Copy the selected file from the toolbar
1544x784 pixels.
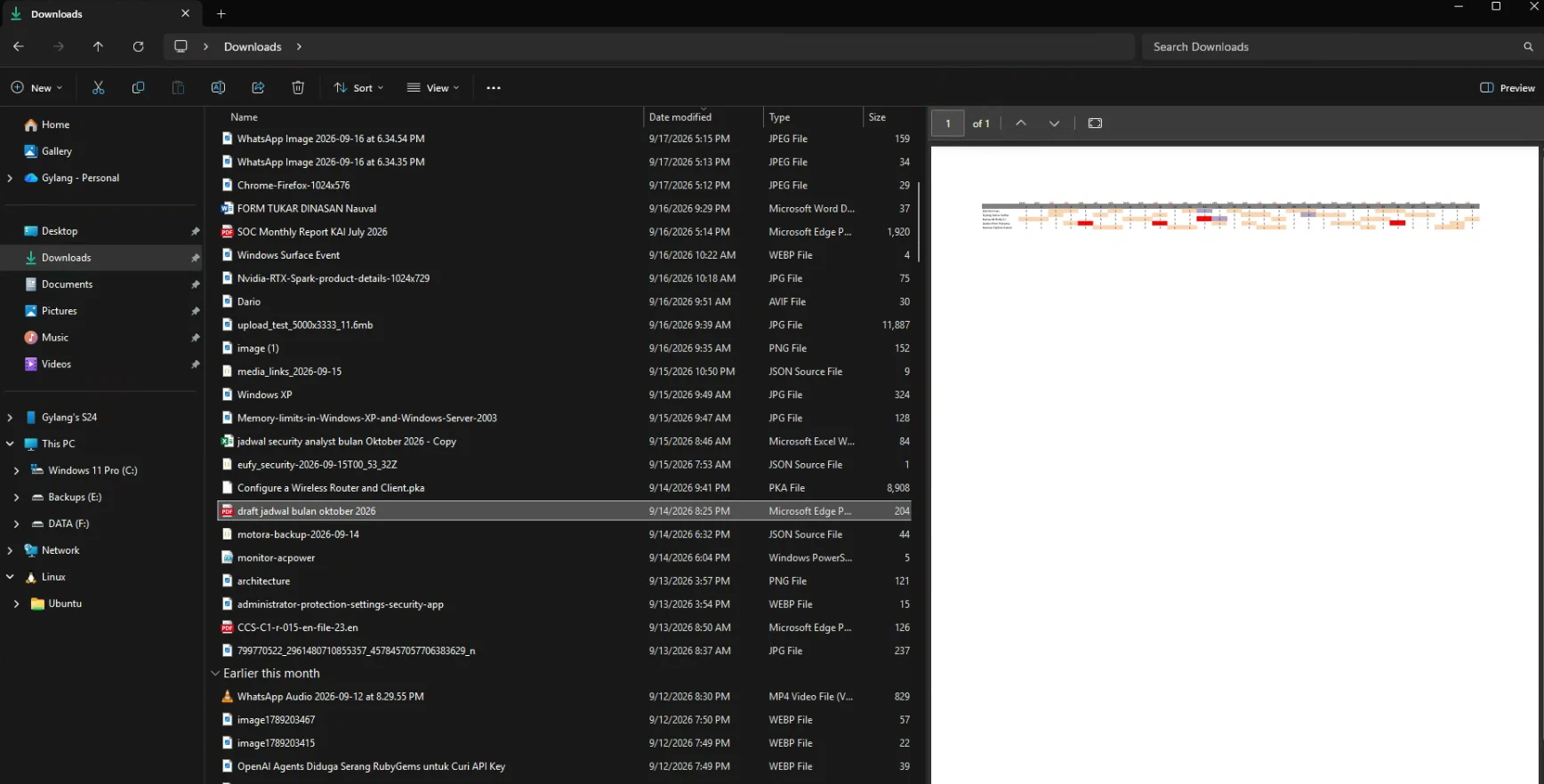tap(138, 87)
